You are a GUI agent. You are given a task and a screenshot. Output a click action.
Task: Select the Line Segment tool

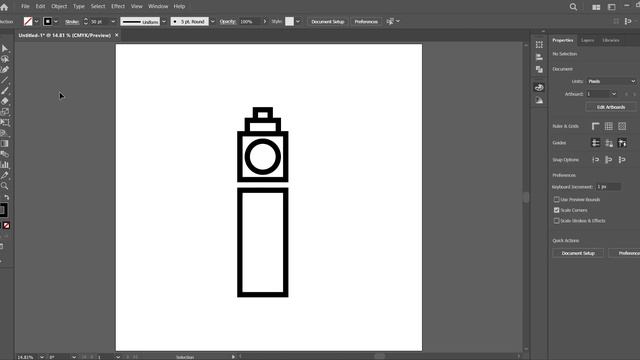[x=5, y=80]
